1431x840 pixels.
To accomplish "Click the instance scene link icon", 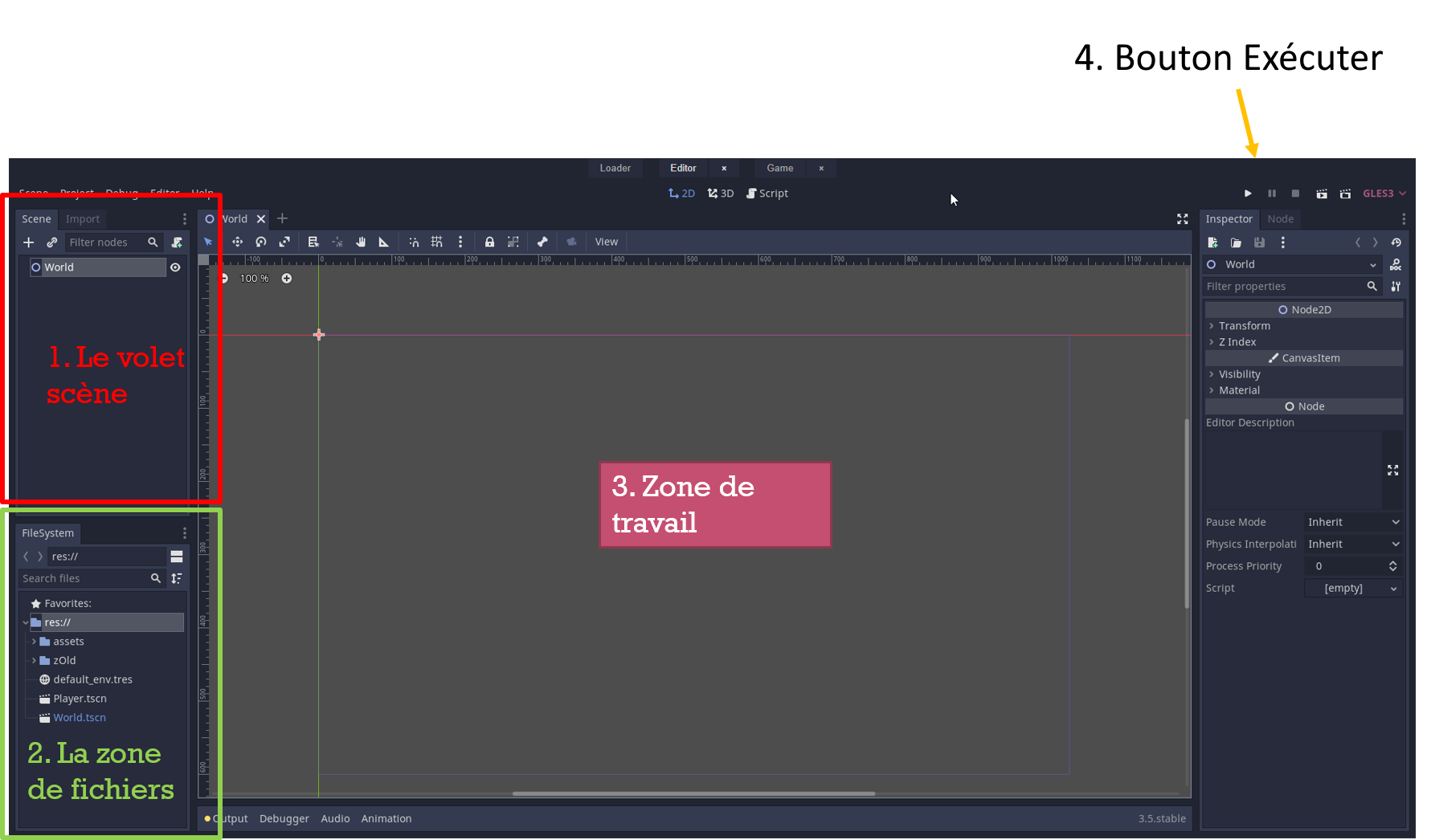I will 52,243.
